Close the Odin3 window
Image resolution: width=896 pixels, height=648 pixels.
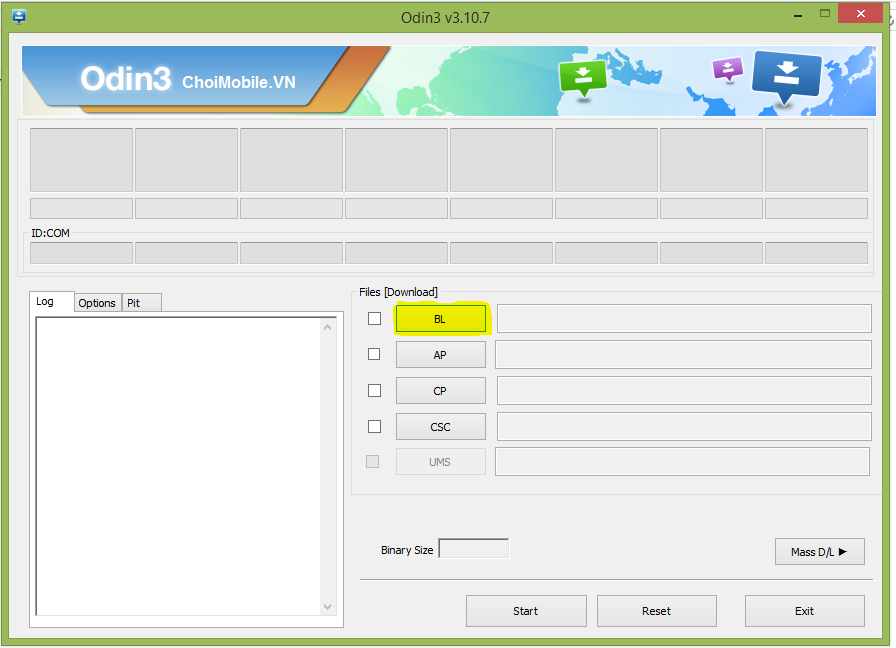[x=861, y=13]
